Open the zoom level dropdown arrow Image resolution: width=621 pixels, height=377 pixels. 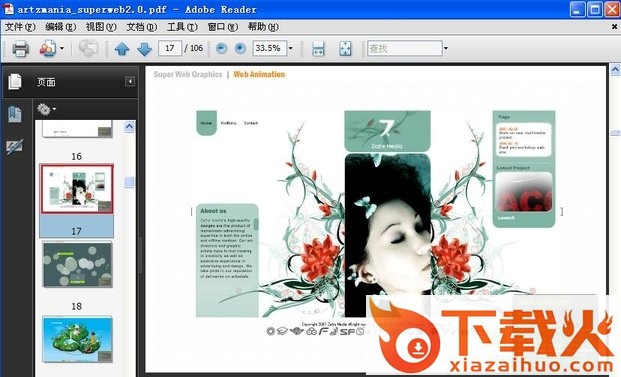pyautogui.click(x=291, y=48)
